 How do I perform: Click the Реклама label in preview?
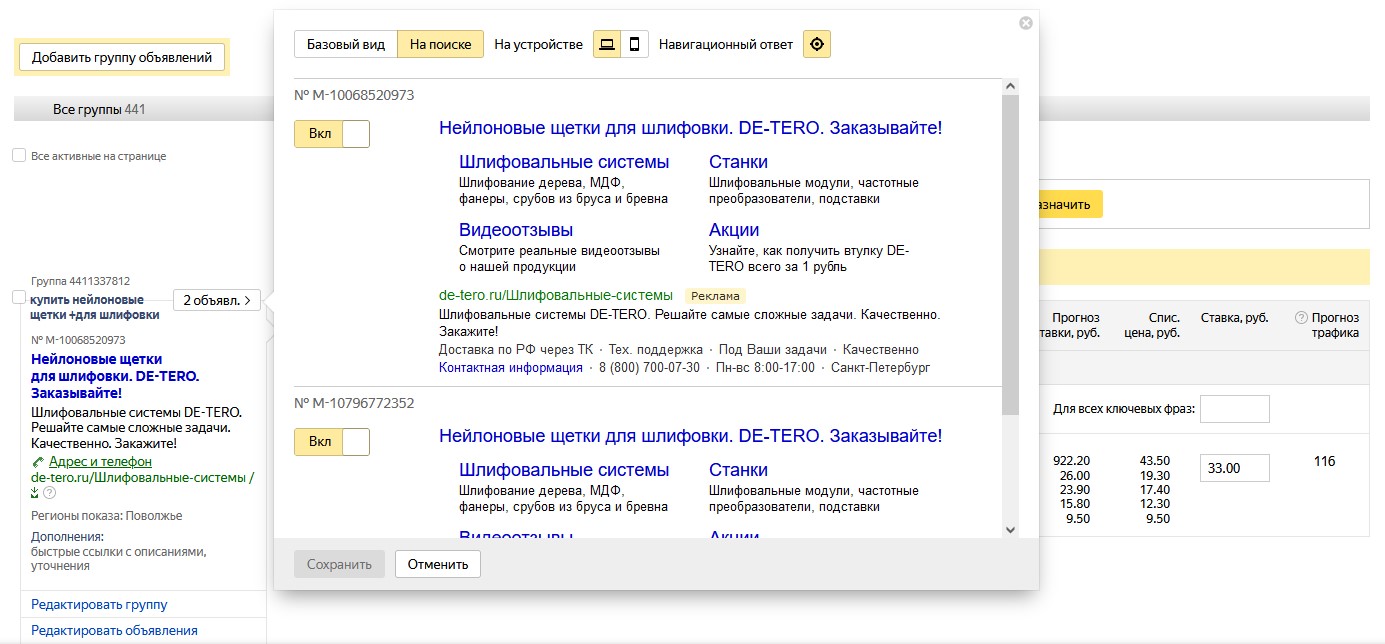(x=715, y=296)
